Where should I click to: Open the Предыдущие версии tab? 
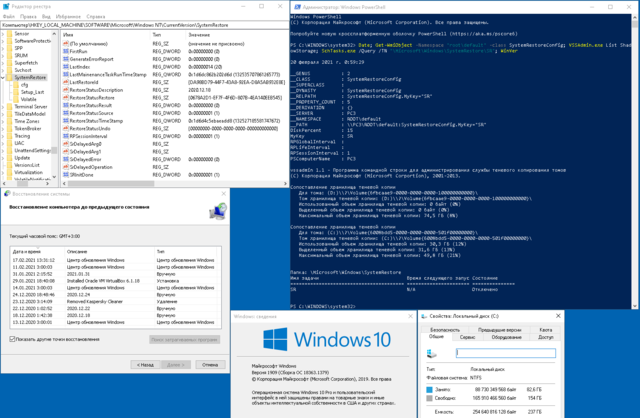point(499,330)
